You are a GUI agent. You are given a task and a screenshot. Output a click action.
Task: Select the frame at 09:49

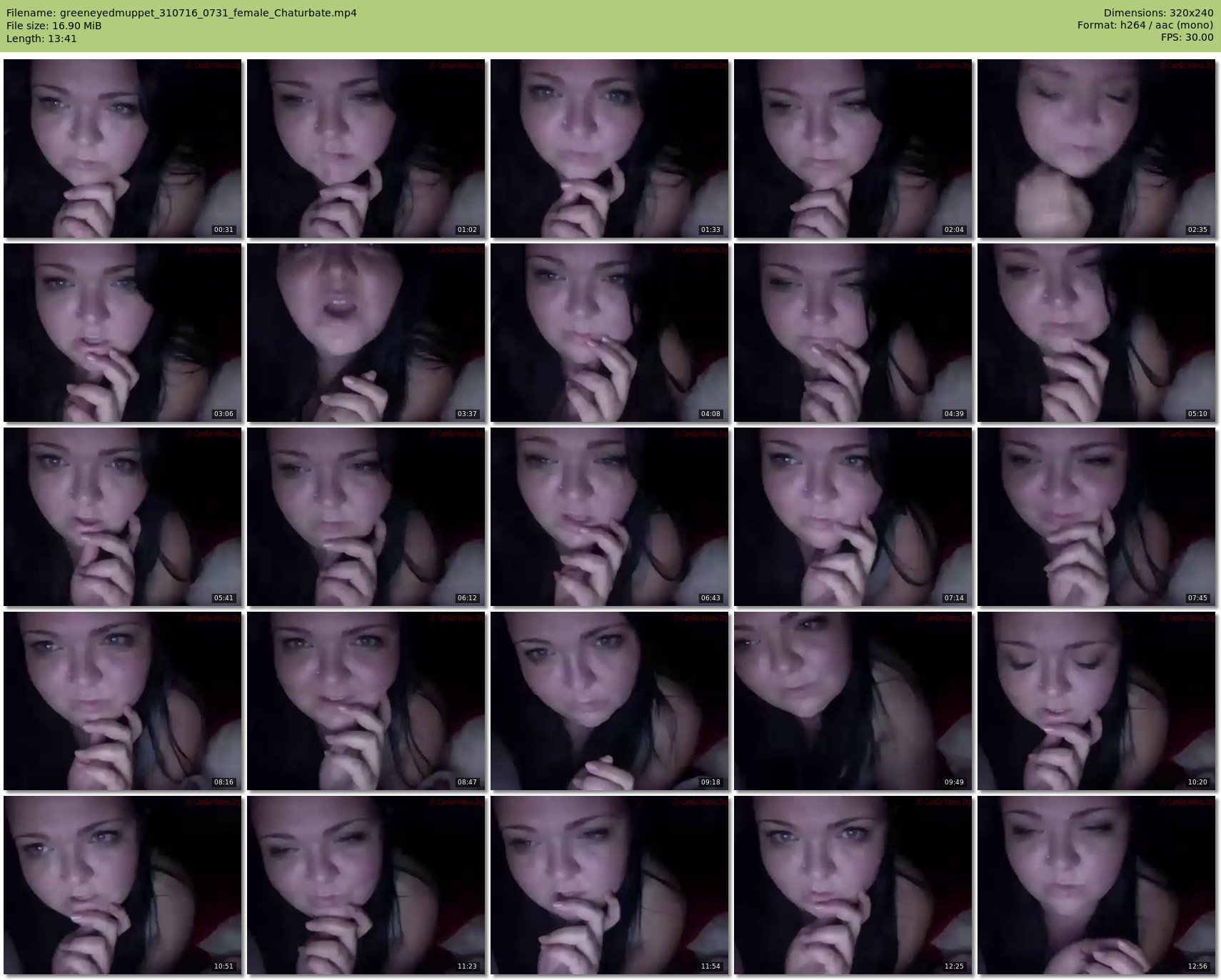(853, 701)
